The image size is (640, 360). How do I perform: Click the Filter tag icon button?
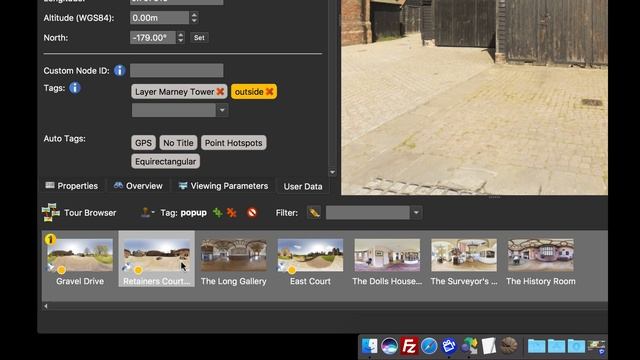[x=313, y=212]
